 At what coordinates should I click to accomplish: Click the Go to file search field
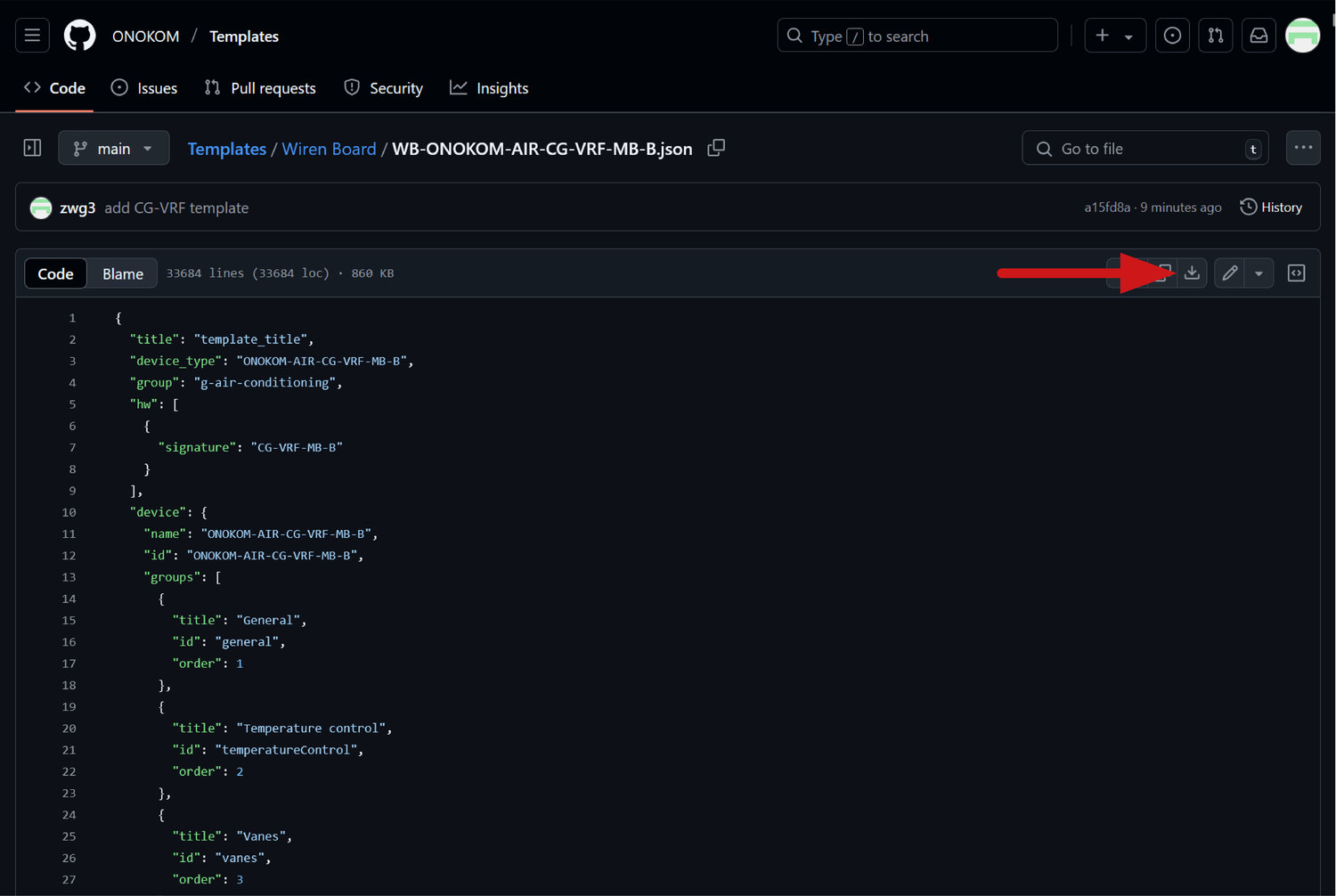tap(1145, 149)
